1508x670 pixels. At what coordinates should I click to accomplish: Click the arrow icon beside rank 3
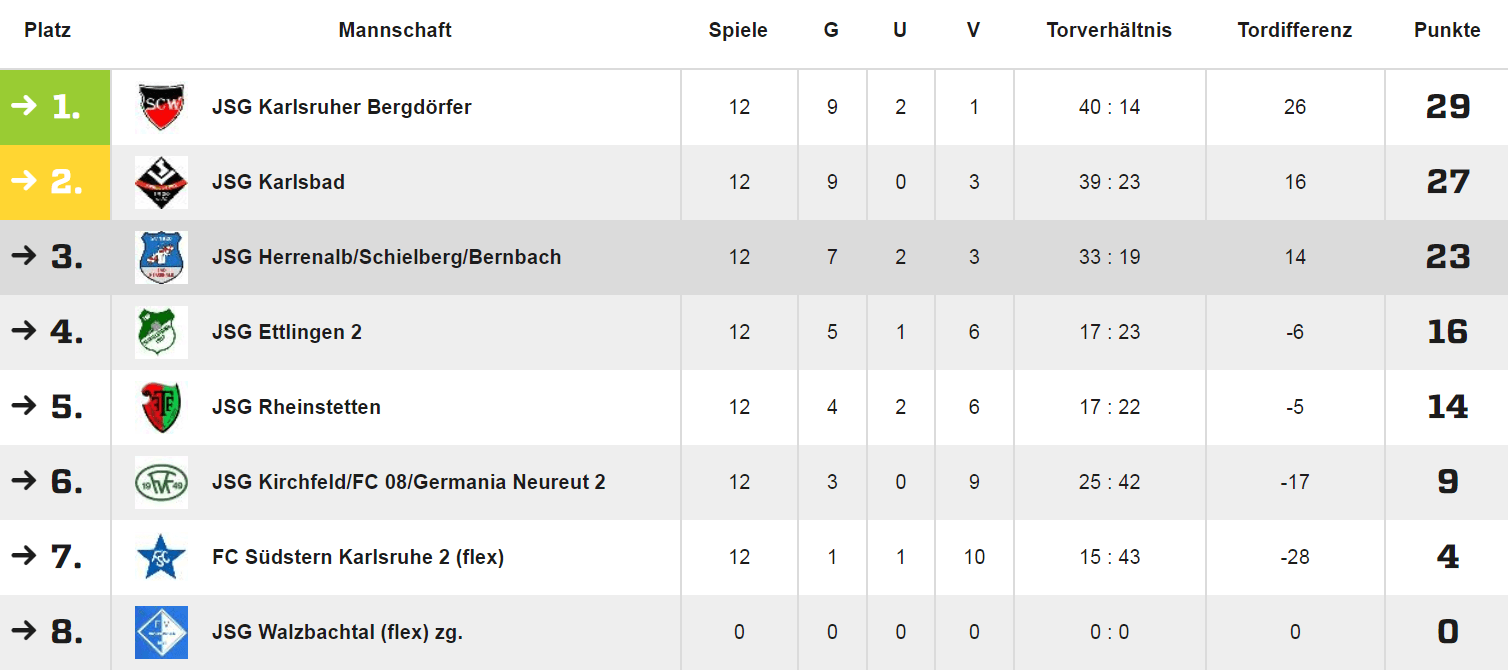coord(24,256)
